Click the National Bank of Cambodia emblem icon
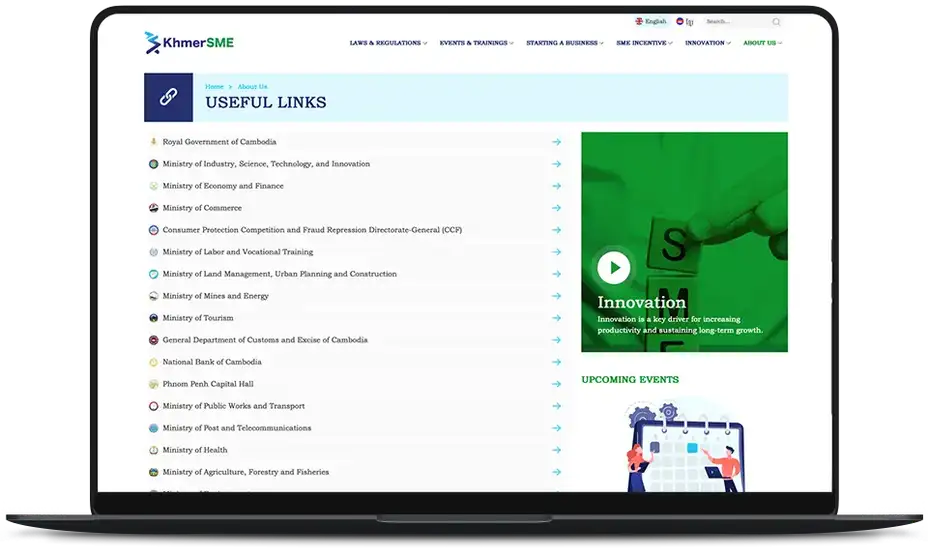 (x=153, y=362)
